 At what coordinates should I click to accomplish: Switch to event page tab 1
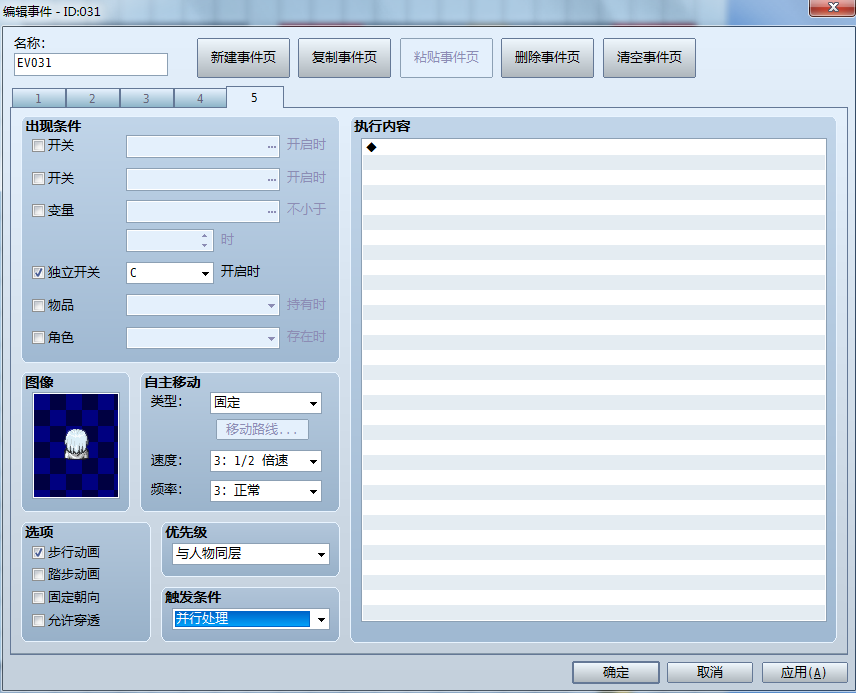(x=39, y=98)
